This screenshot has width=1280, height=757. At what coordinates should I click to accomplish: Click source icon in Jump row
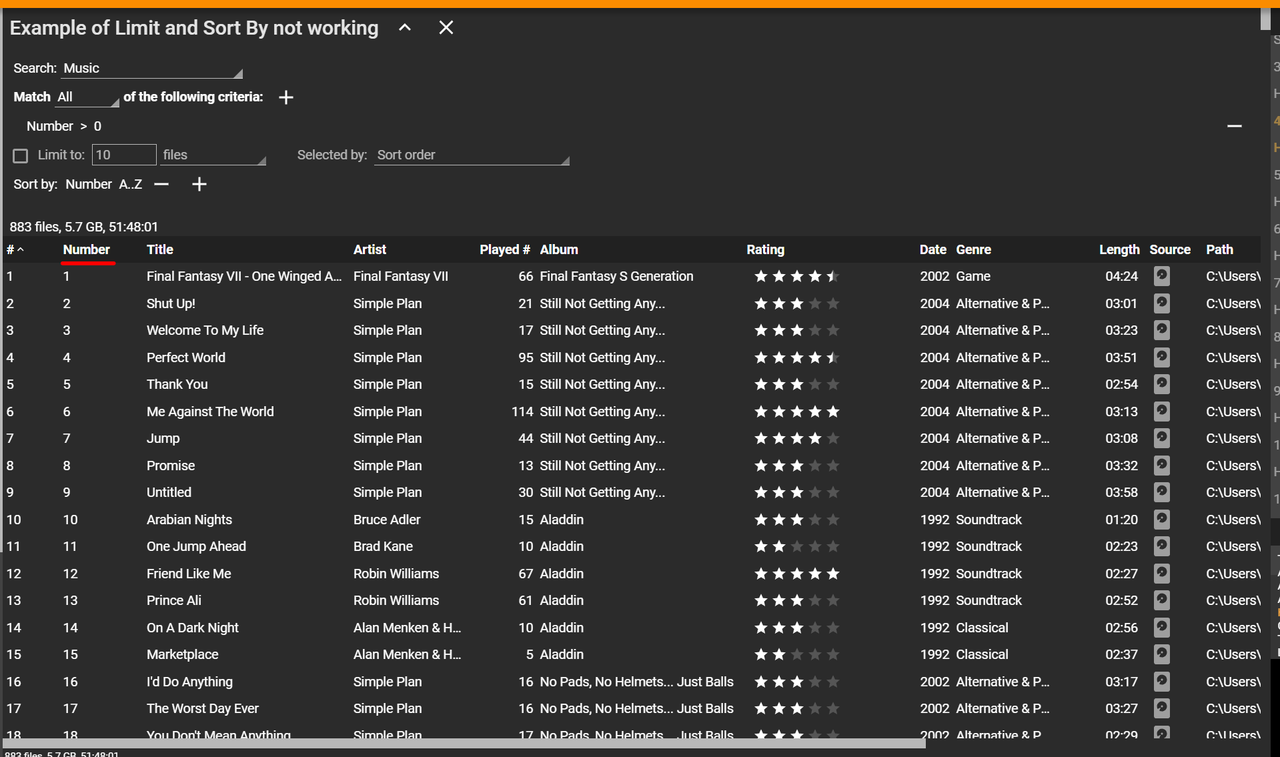(1161, 438)
